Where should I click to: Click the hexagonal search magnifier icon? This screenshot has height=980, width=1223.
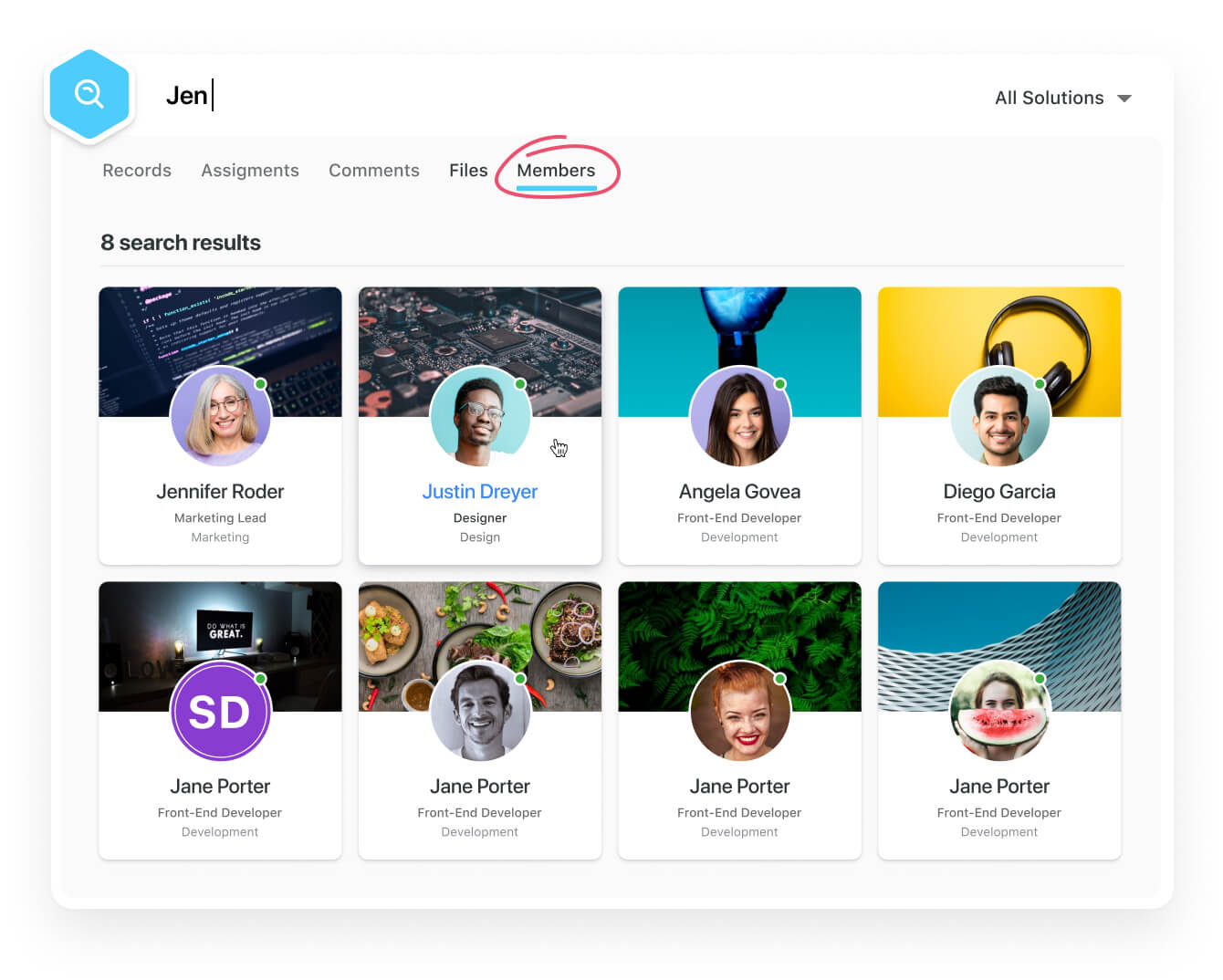coord(89,94)
